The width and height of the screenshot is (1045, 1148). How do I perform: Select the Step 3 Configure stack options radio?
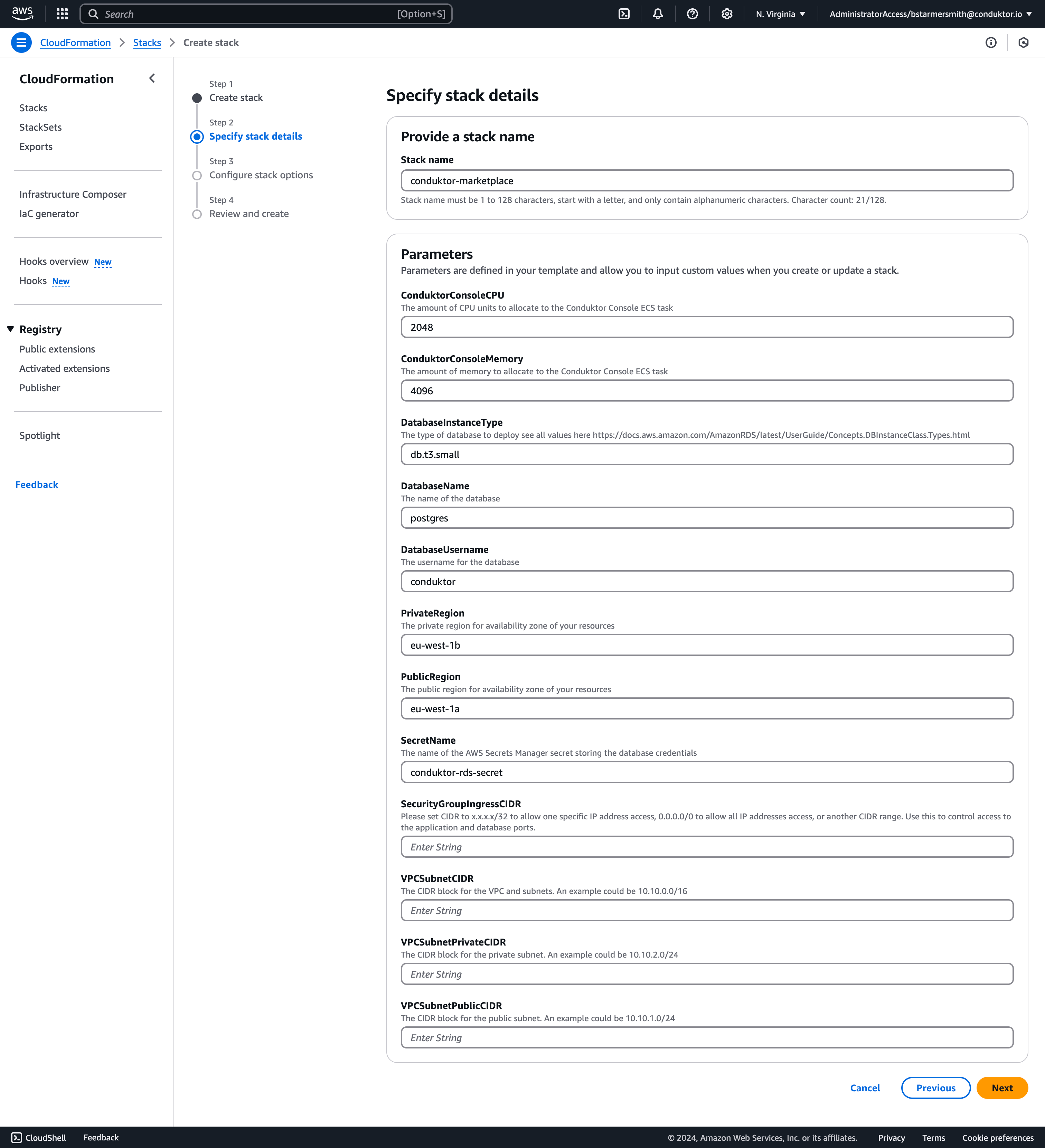(197, 176)
